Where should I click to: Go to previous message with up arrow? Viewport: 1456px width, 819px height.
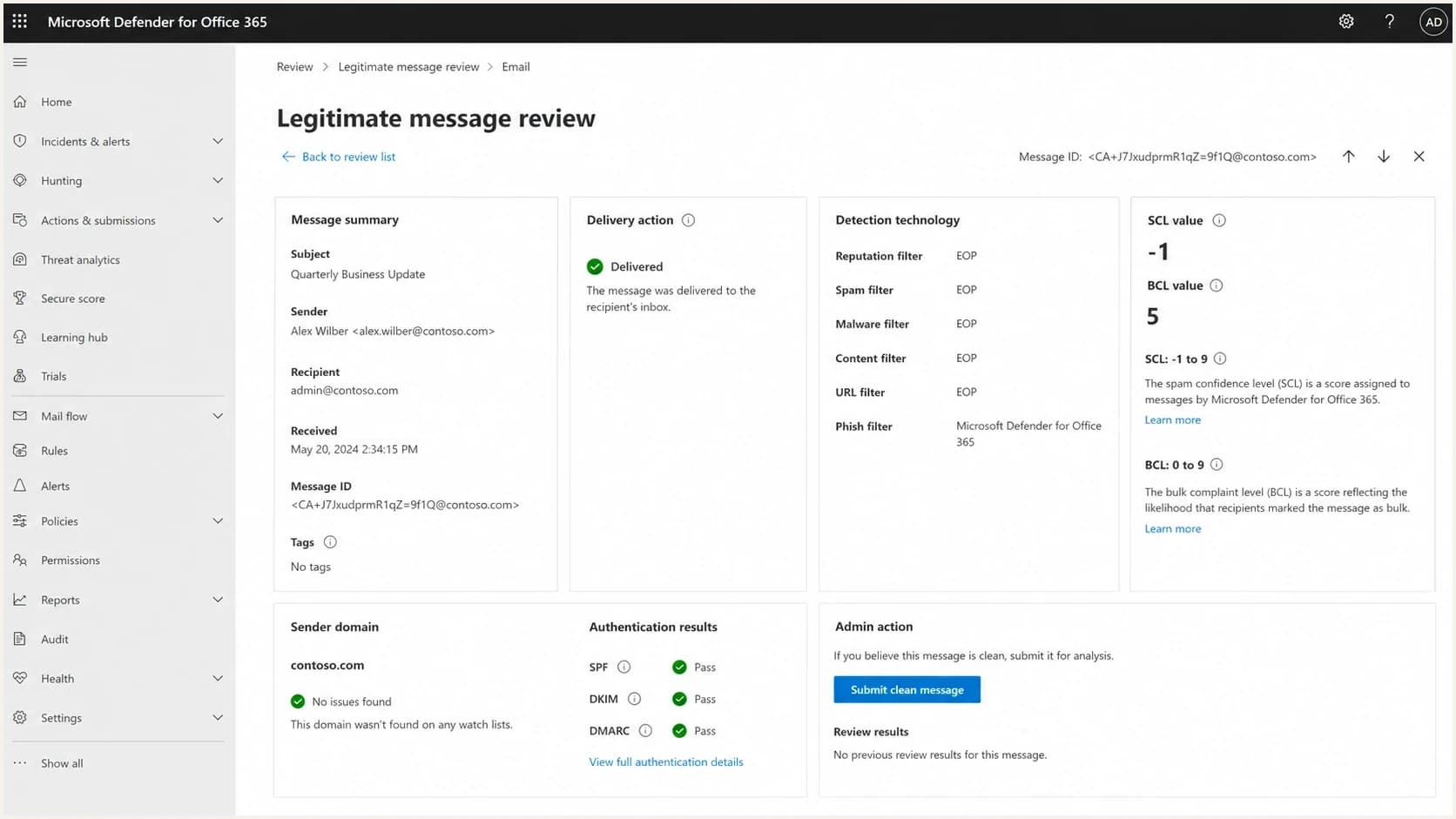click(1348, 157)
